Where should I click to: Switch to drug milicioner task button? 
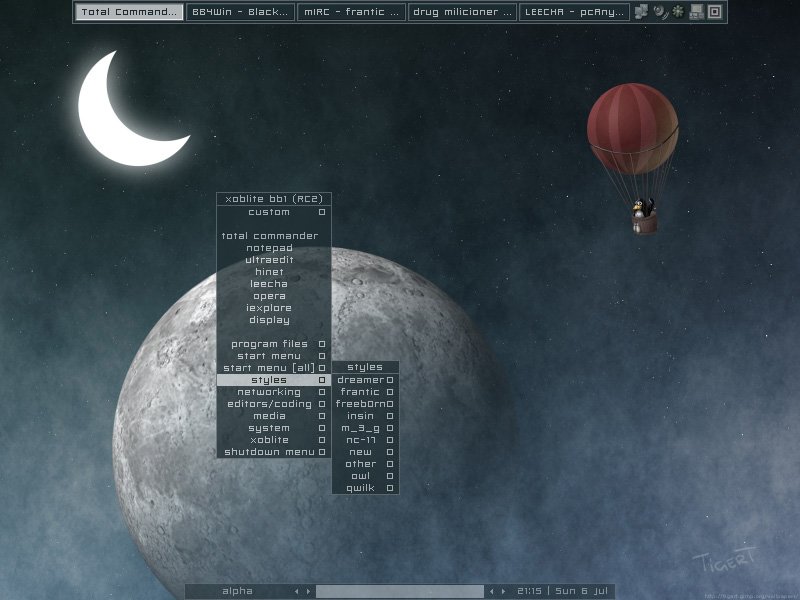pos(462,12)
